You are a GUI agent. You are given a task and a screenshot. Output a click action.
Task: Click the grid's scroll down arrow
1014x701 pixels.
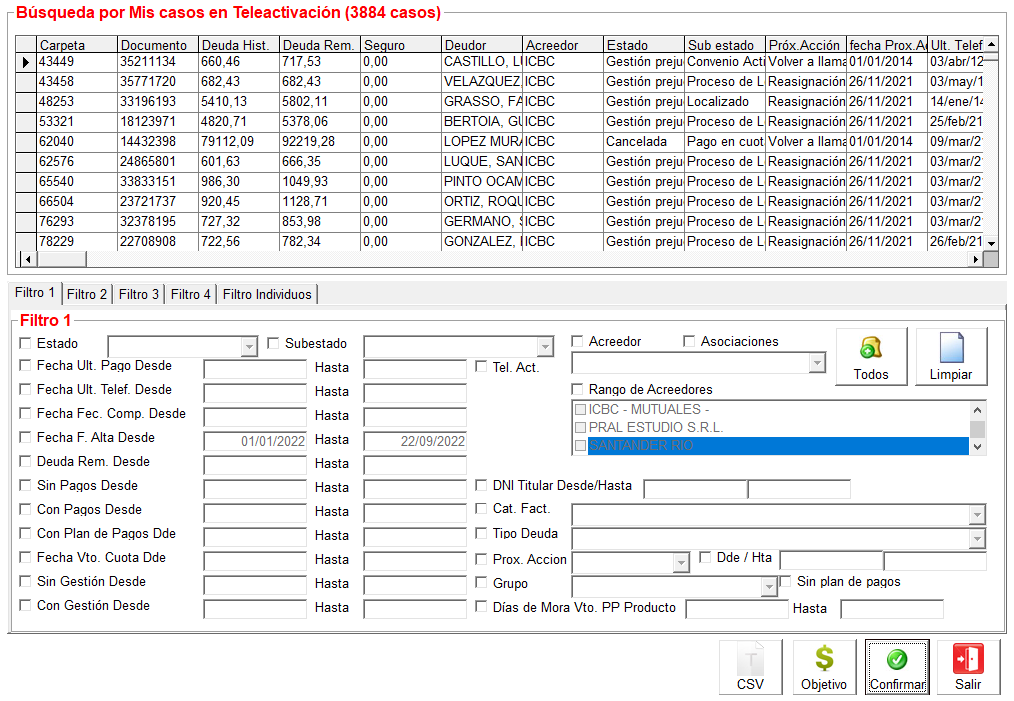point(991,243)
